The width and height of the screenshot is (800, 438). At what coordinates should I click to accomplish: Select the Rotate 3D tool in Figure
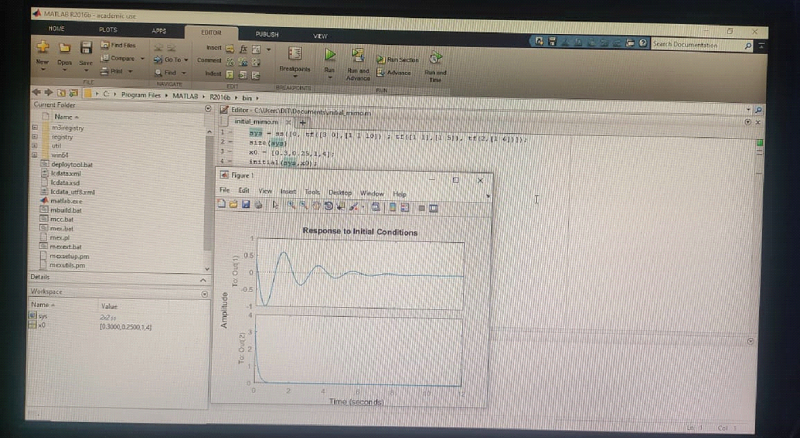coord(329,206)
